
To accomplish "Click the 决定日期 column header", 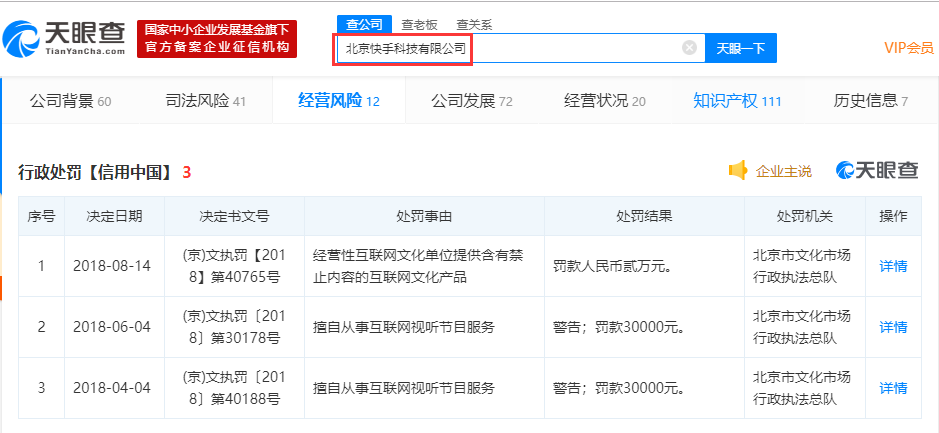I will click(x=114, y=216).
